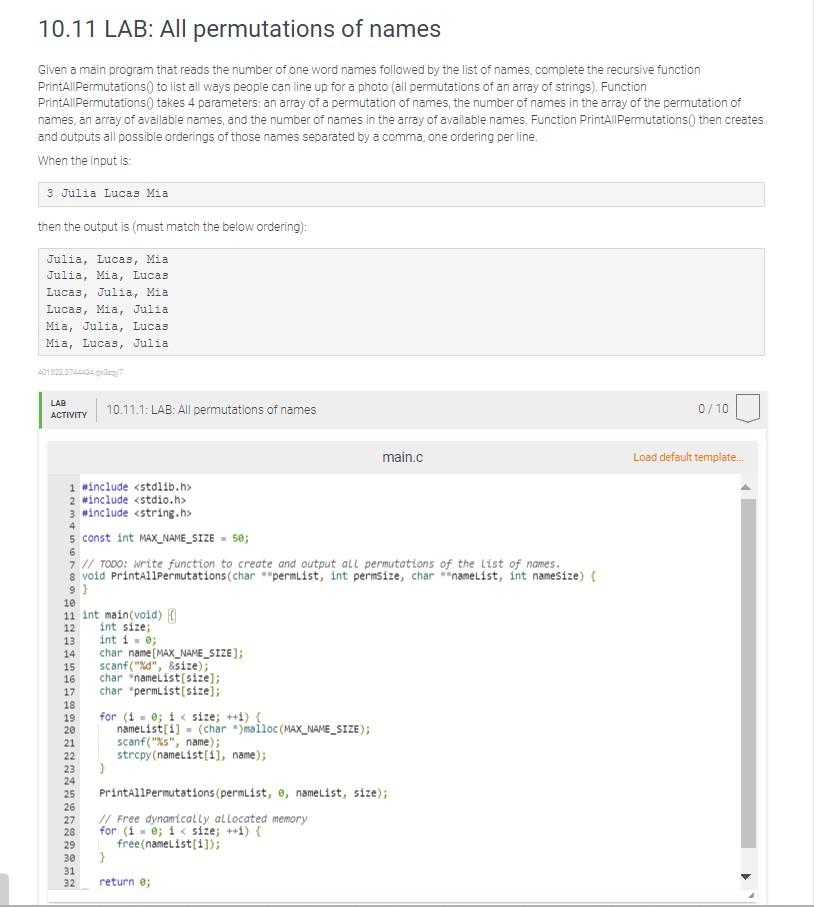Click output line 'Lucas, Julia, Mia'
The image size is (814, 907).
[108, 292]
